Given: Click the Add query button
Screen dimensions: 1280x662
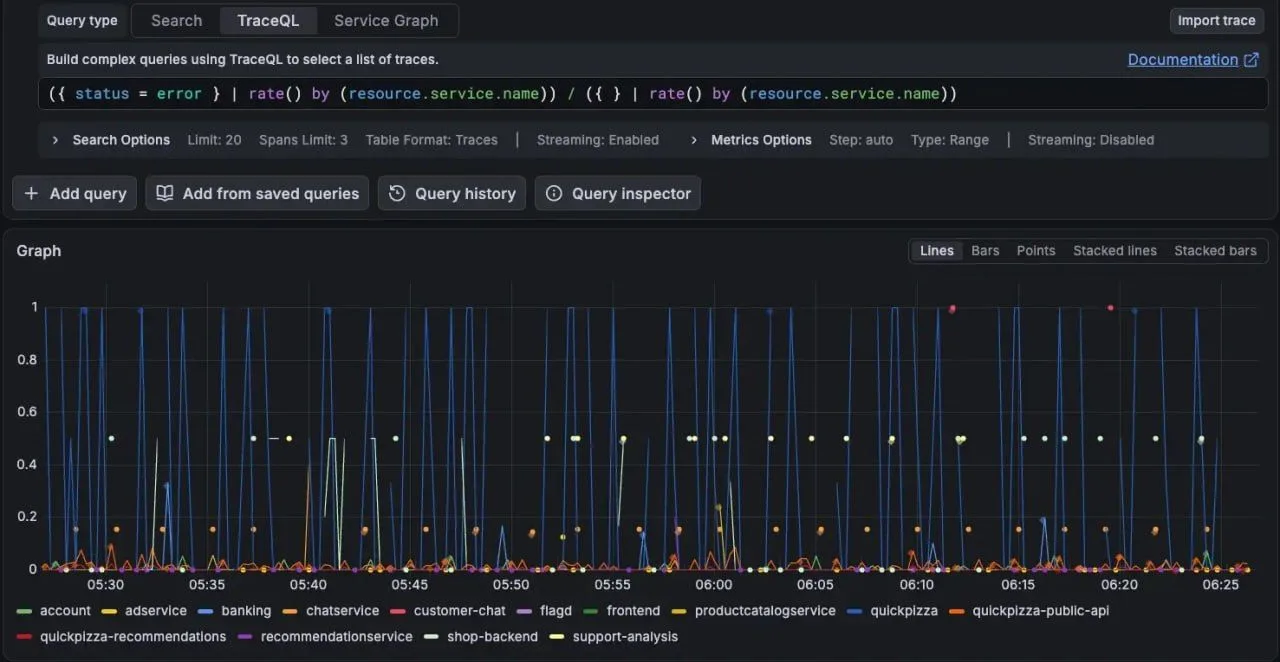Looking at the screenshot, I should pyautogui.click(x=75, y=194).
